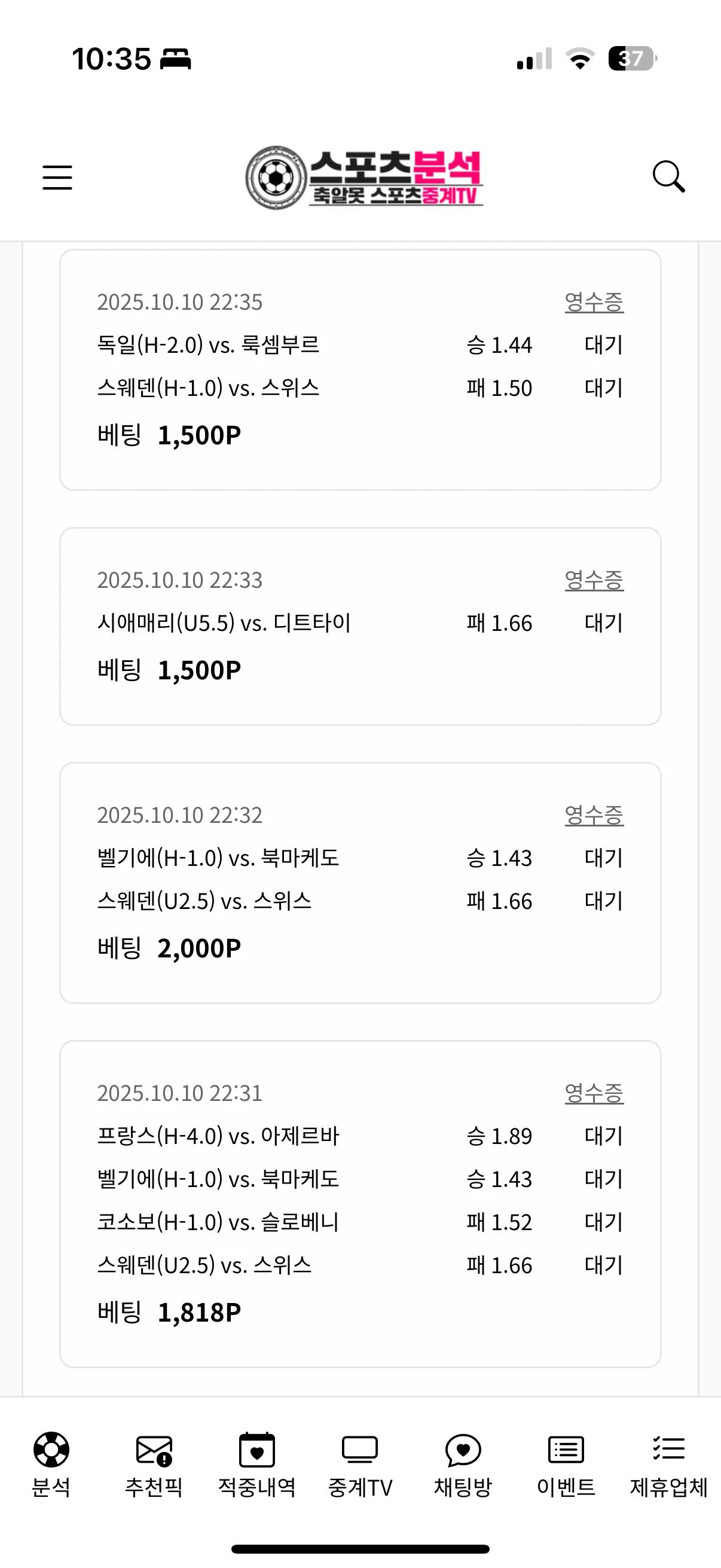This screenshot has width=721, height=1568.
Task: Open the 적중내역 calendar heart icon
Action: pos(256,1450)
